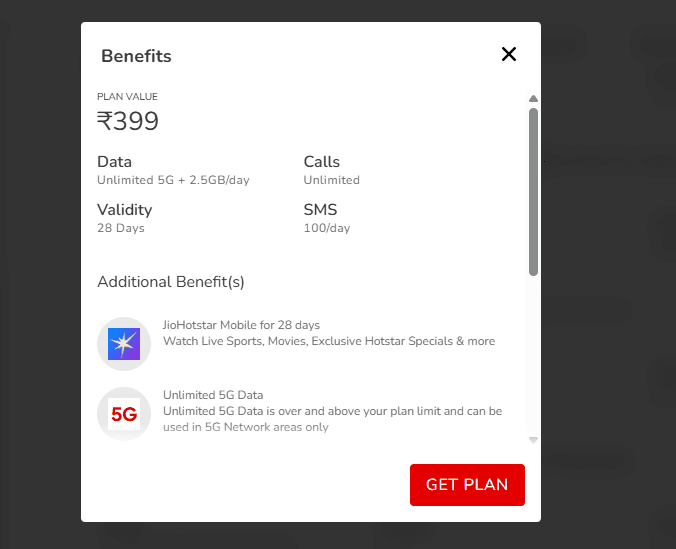
Task: Click the 28 Days validity value
Action: 121,228
